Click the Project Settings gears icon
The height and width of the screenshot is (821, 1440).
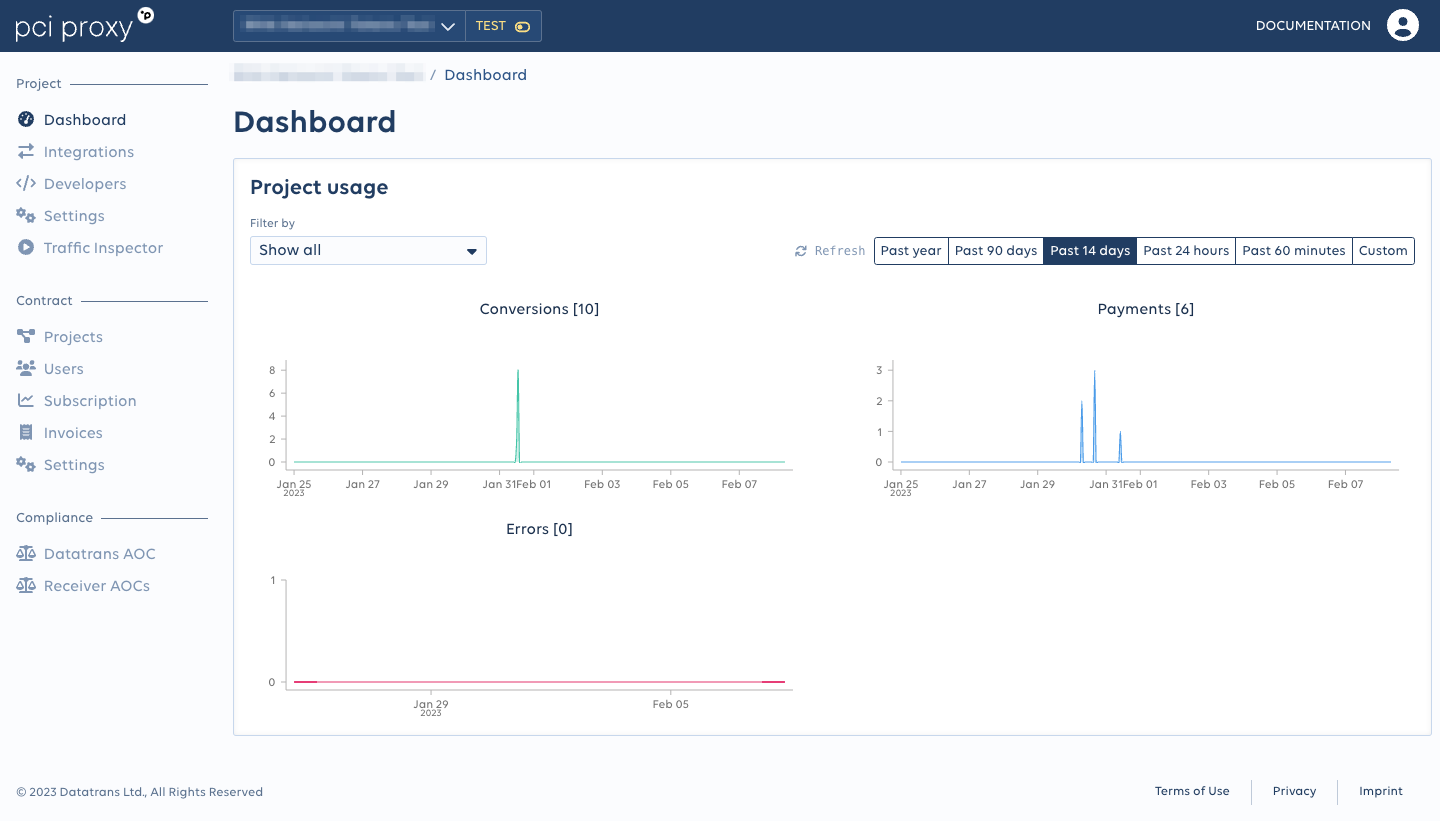click(x=26, y=216)
